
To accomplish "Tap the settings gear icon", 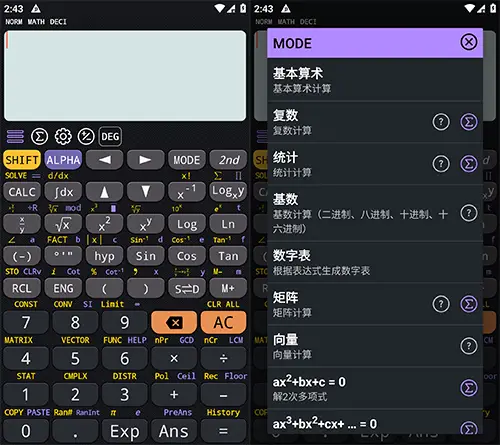I will pyautogui.click(x=63, y=136).
